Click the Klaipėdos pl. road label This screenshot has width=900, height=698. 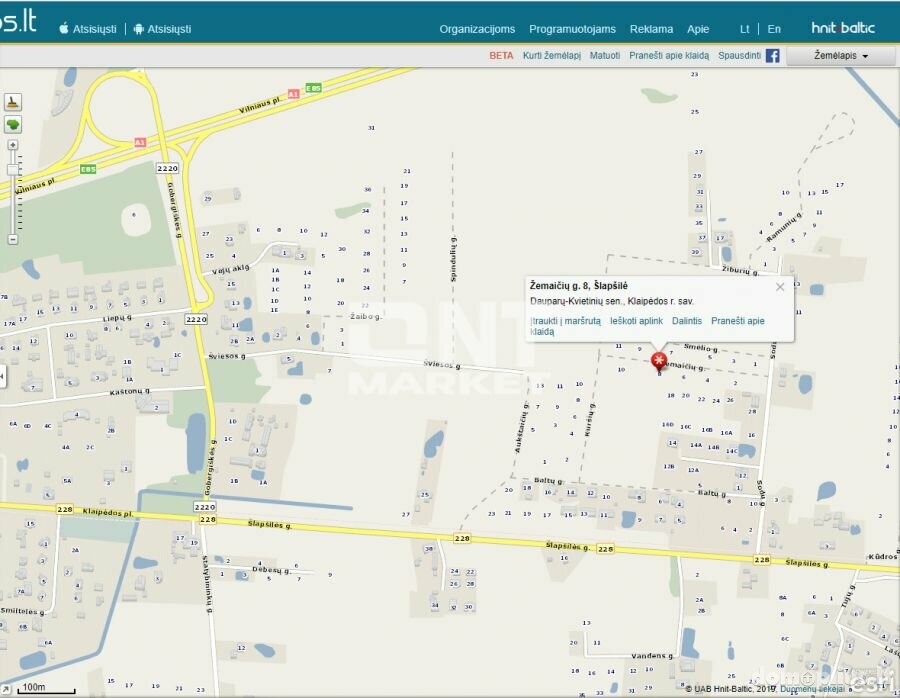click(107, 512)
